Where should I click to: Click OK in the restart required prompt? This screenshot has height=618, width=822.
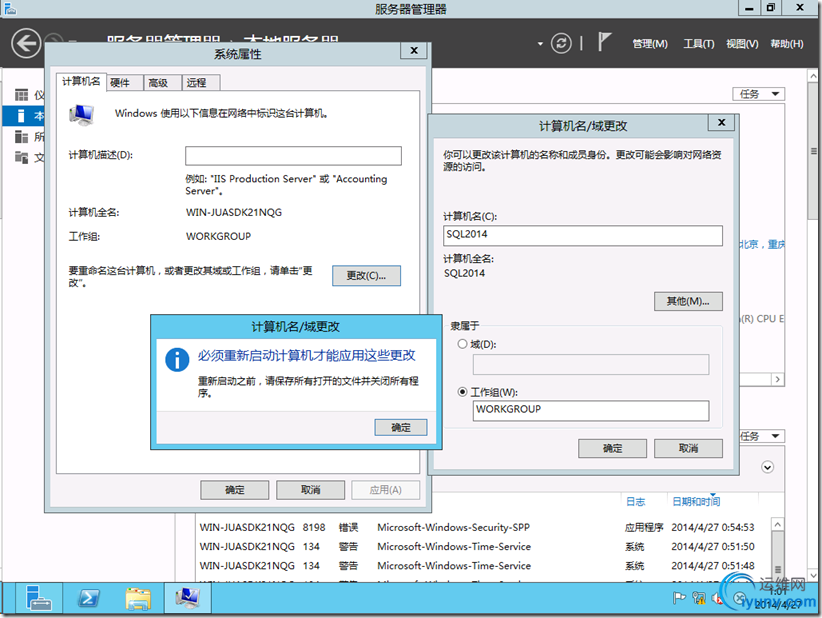click(401, 427)
